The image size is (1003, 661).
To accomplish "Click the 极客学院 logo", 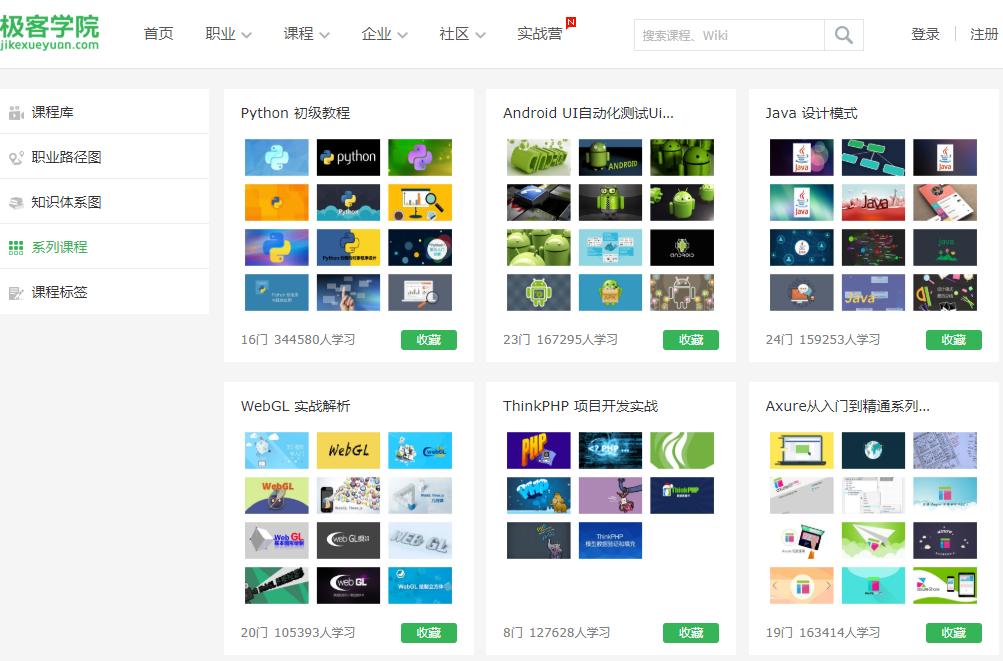I will click(x=50, y=32).
